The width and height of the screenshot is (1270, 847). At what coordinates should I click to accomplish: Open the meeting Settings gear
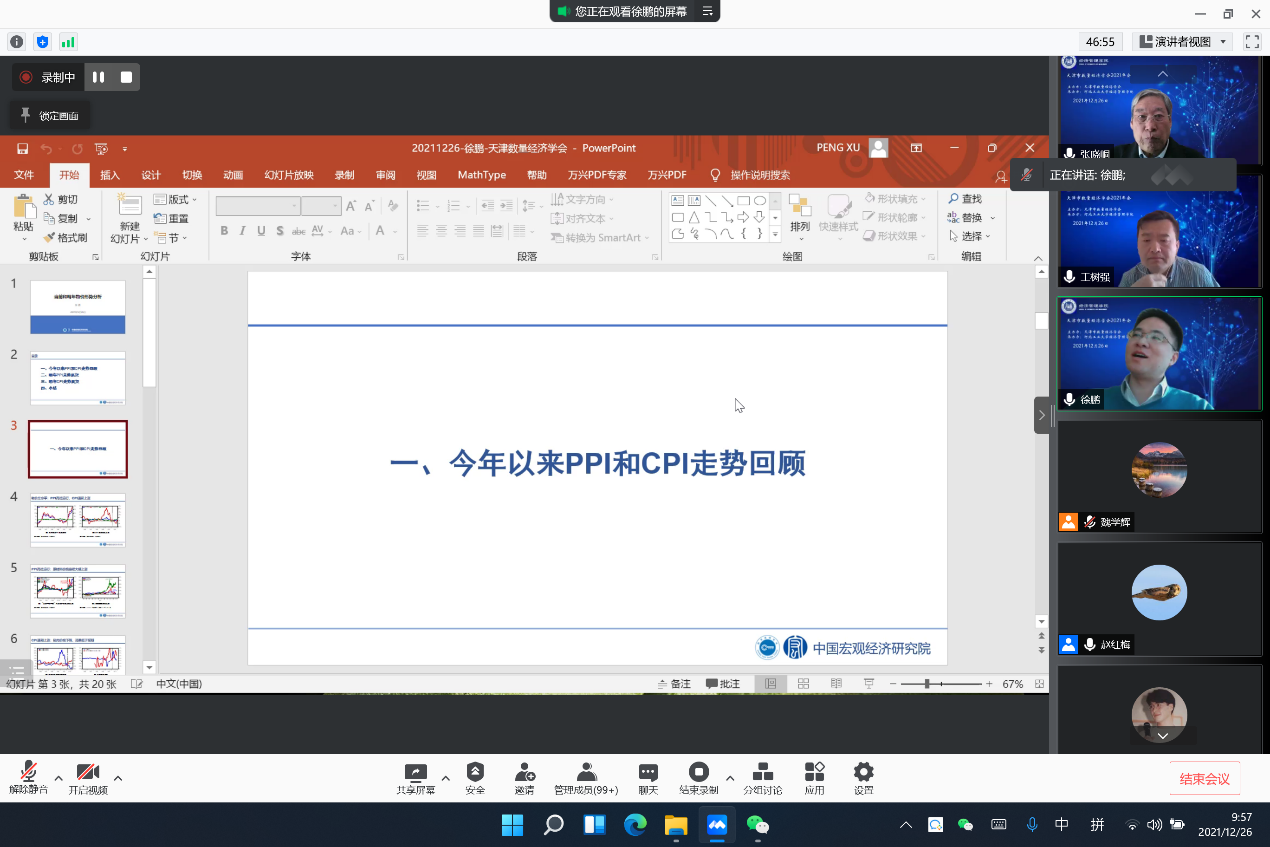tap(863, 773)
